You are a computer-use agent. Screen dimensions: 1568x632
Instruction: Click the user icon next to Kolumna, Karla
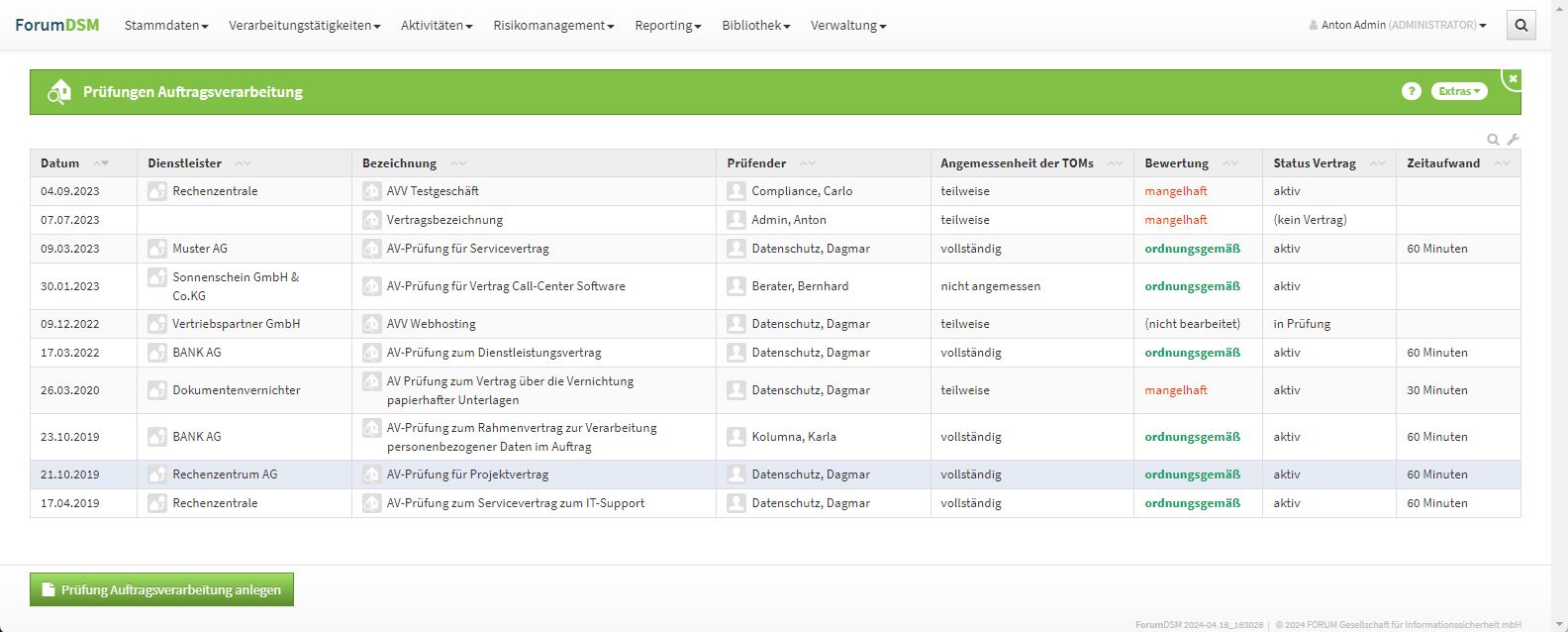click(735, 437)
